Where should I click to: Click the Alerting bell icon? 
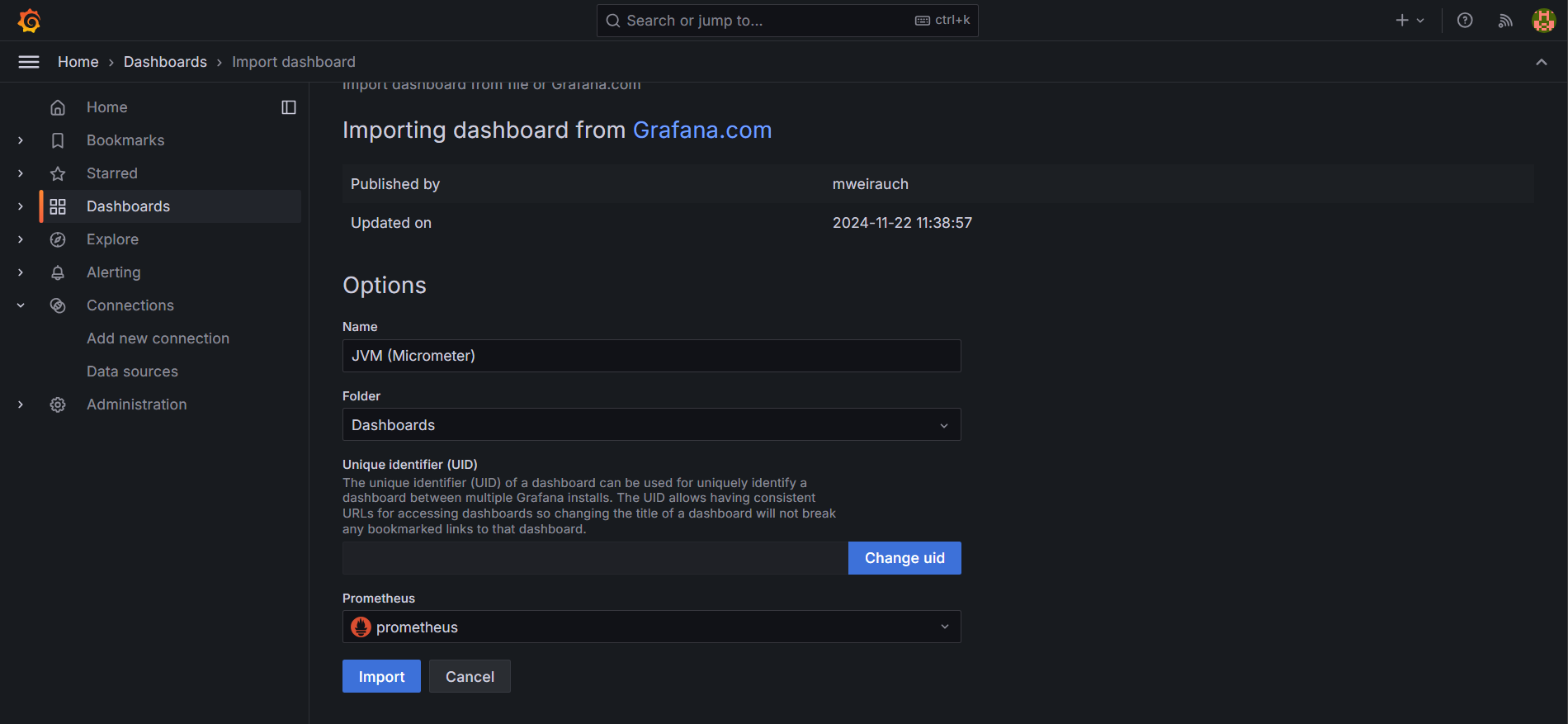pyautogui.click(x=58, y=272)
